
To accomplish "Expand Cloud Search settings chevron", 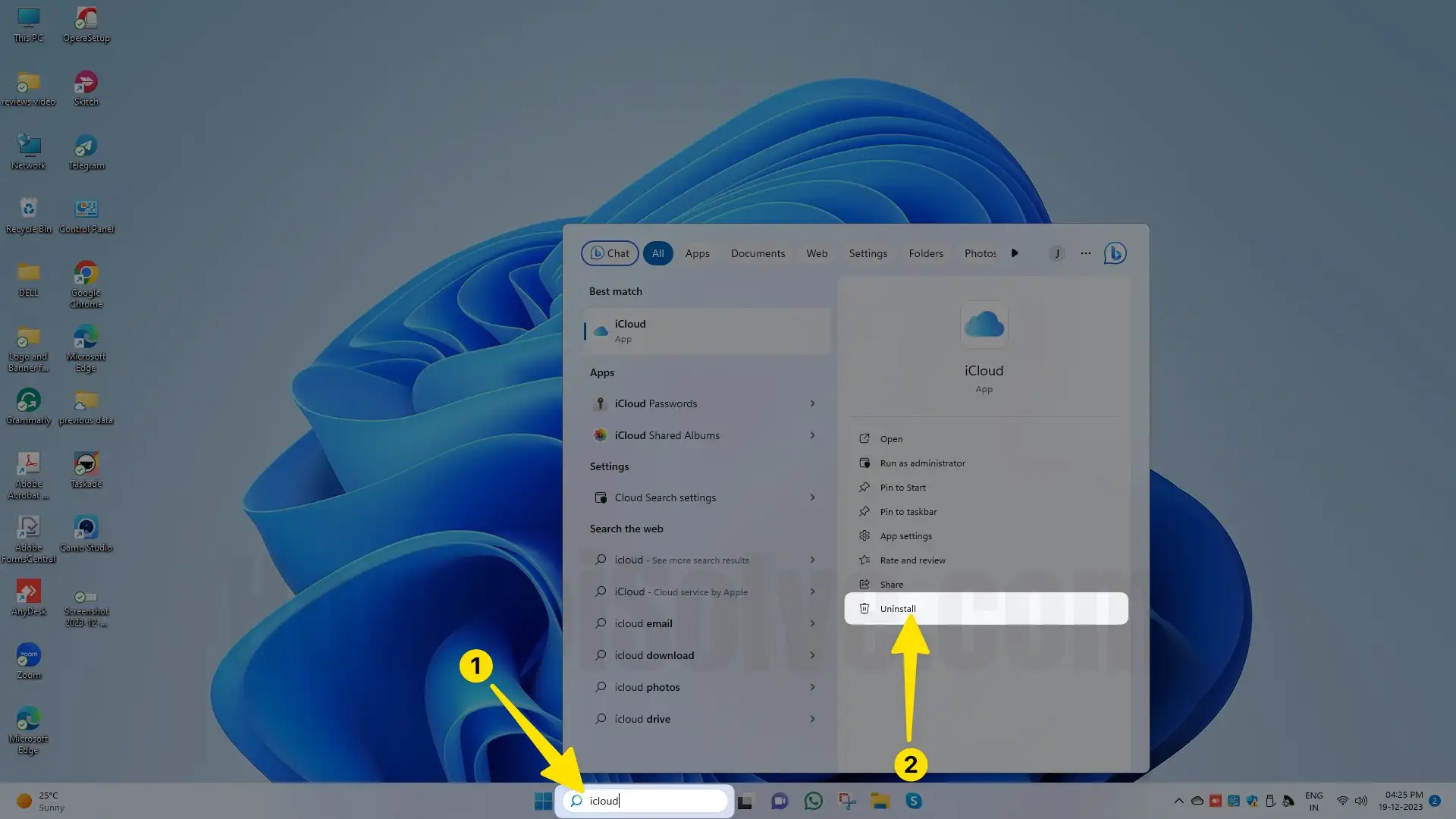I will (x=812, y=497).
